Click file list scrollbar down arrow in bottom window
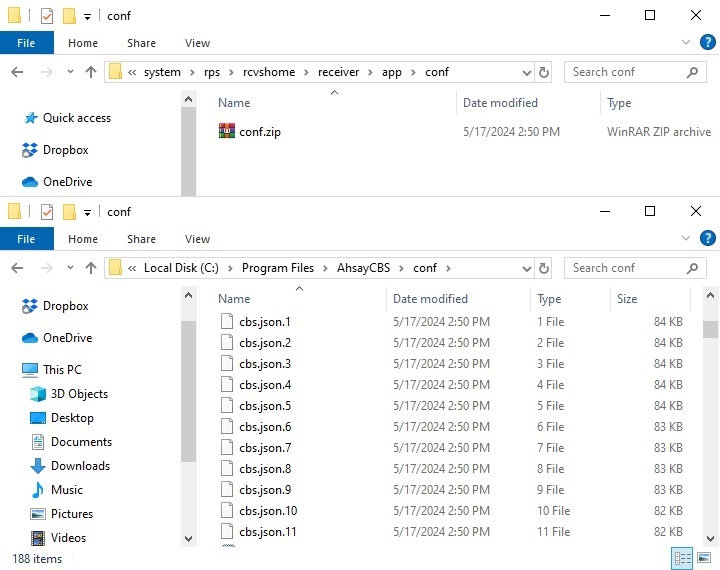Image resolution: width=720 pixels, height=570 pixels. [710, 538]
